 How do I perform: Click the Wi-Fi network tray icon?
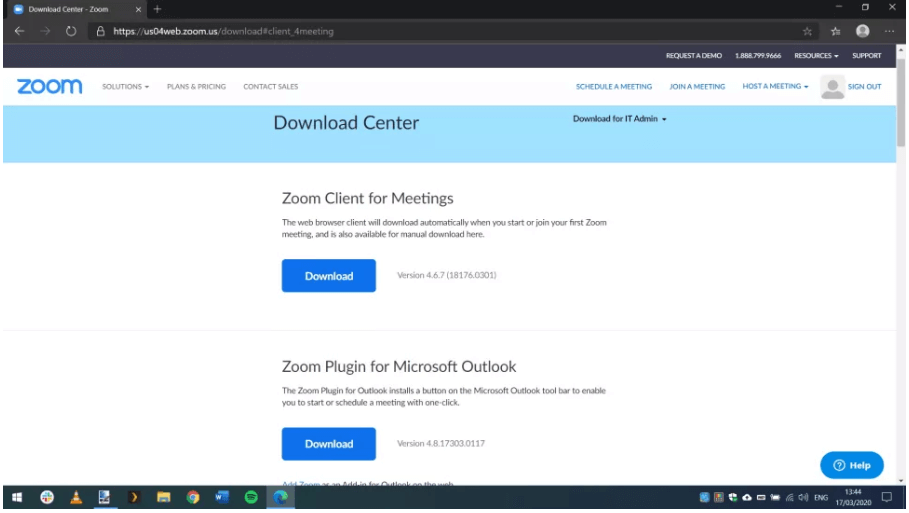[x=789, y=497]
